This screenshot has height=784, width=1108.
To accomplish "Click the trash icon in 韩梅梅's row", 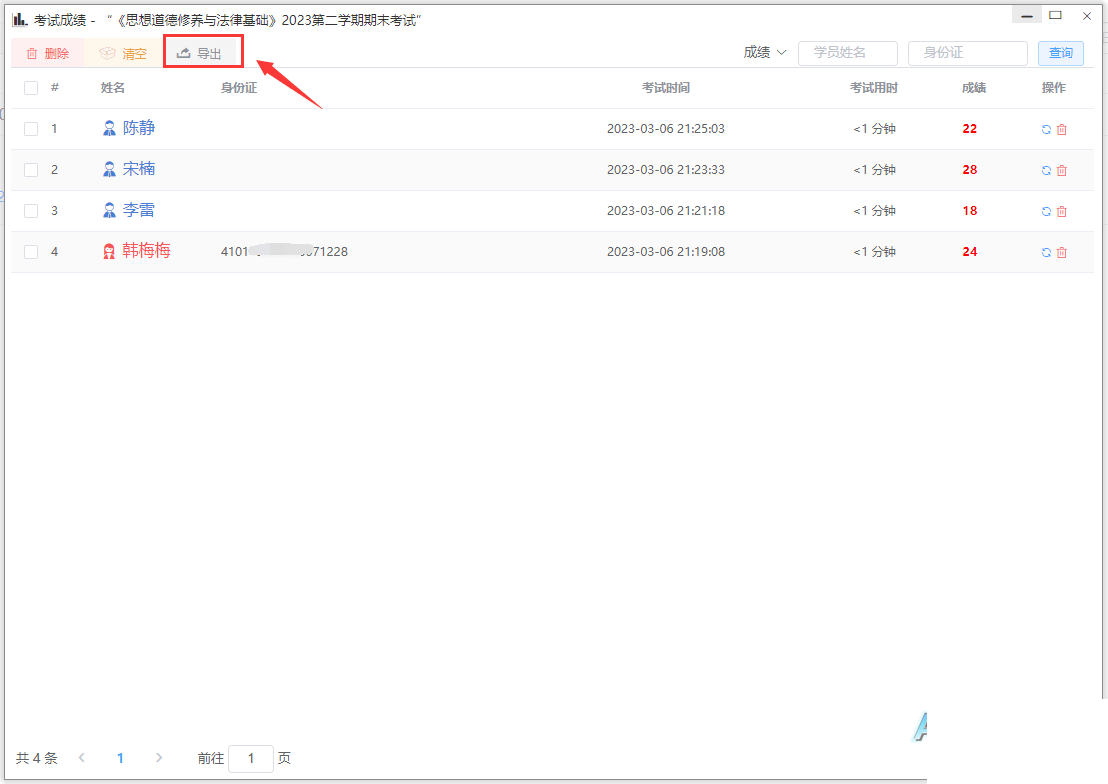I will (1061, 252).
